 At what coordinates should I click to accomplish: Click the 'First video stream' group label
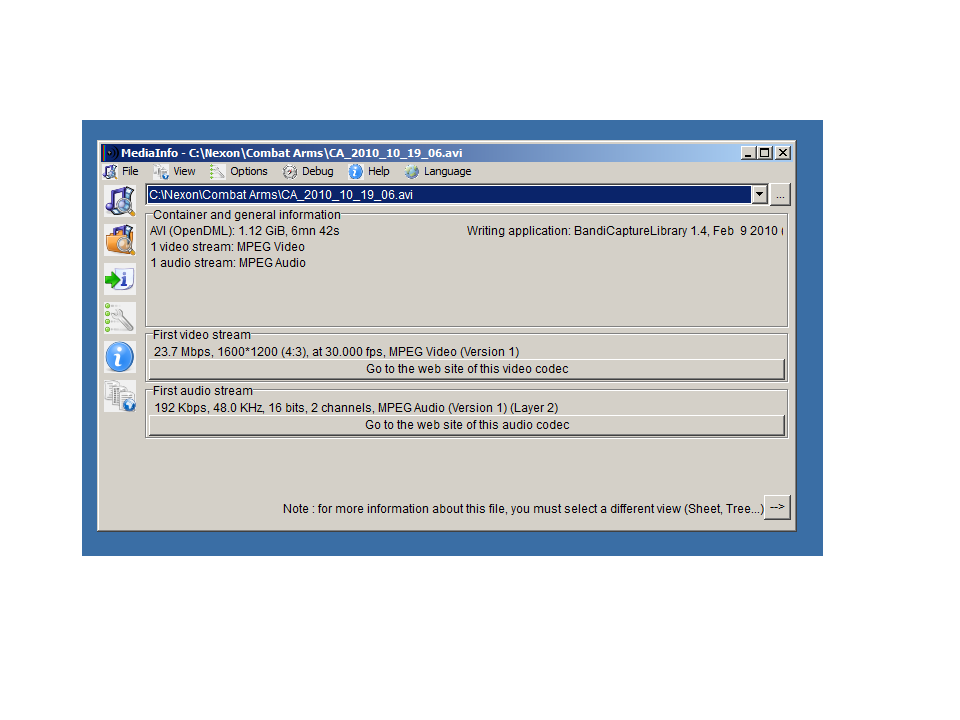tap(202, 335)
